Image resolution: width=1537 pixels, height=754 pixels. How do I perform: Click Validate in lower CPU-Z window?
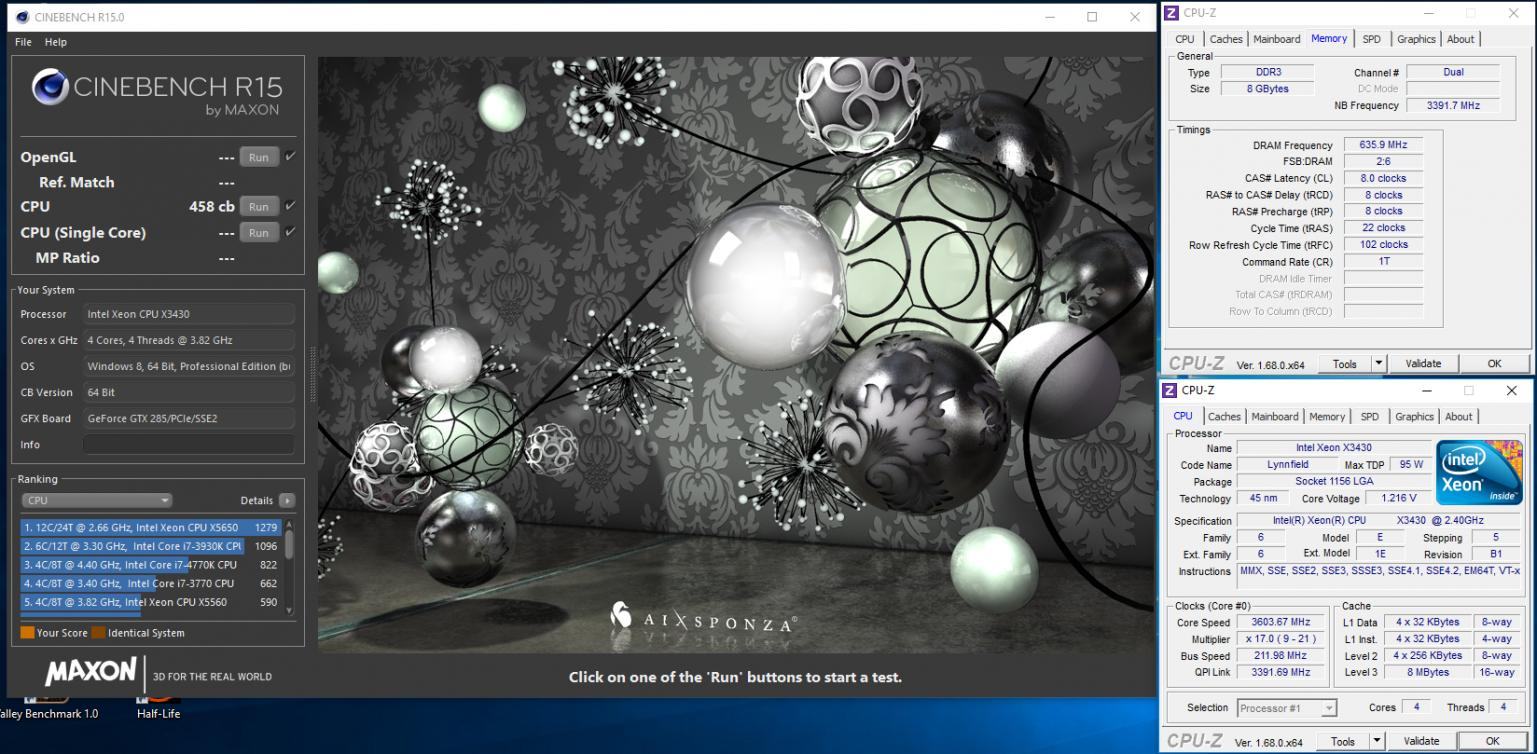coord(1422,741)
